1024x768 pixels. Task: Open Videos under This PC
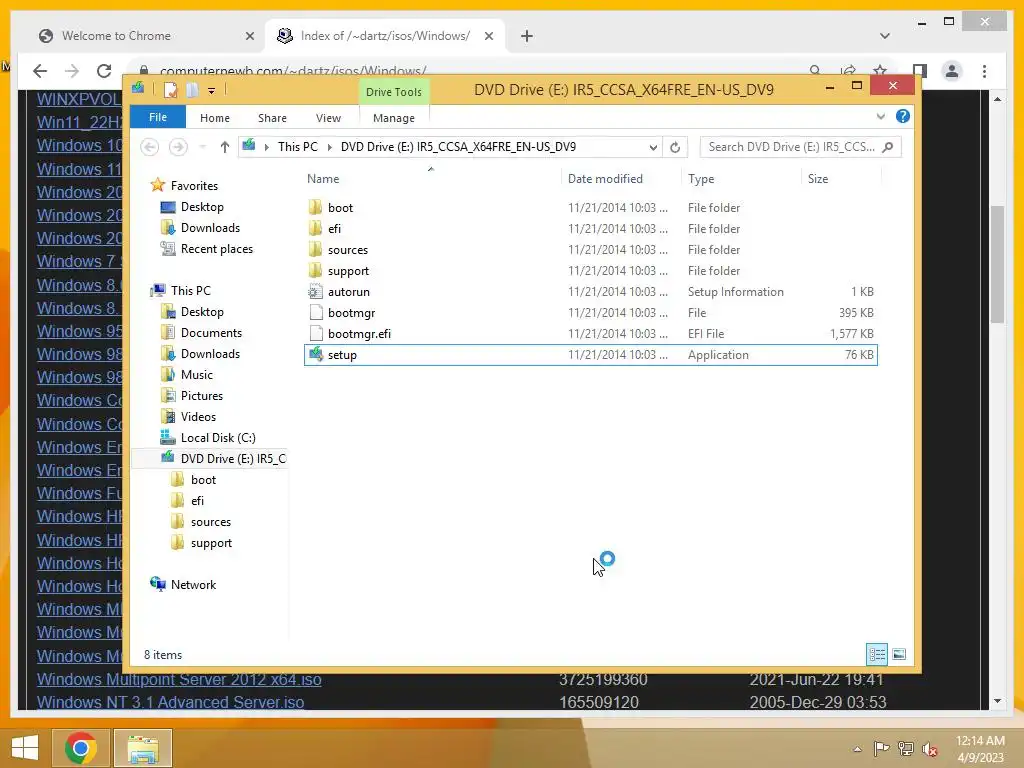pyautogui.click(x=198, y=417)
